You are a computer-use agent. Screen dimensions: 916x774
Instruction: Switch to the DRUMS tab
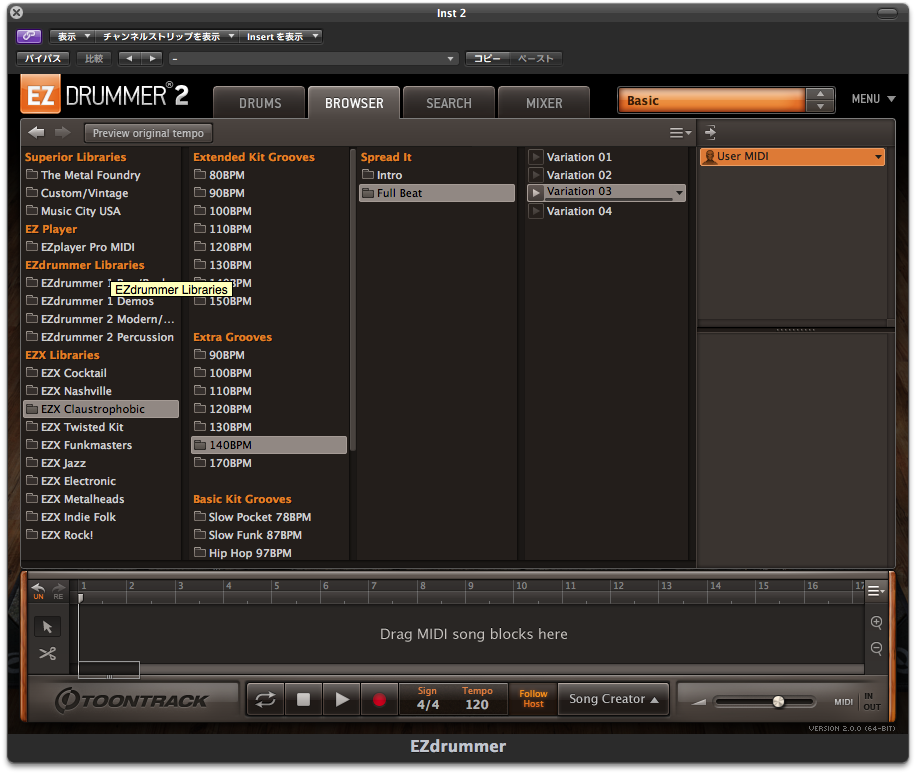pyautogui.click(x=260, y=103)
